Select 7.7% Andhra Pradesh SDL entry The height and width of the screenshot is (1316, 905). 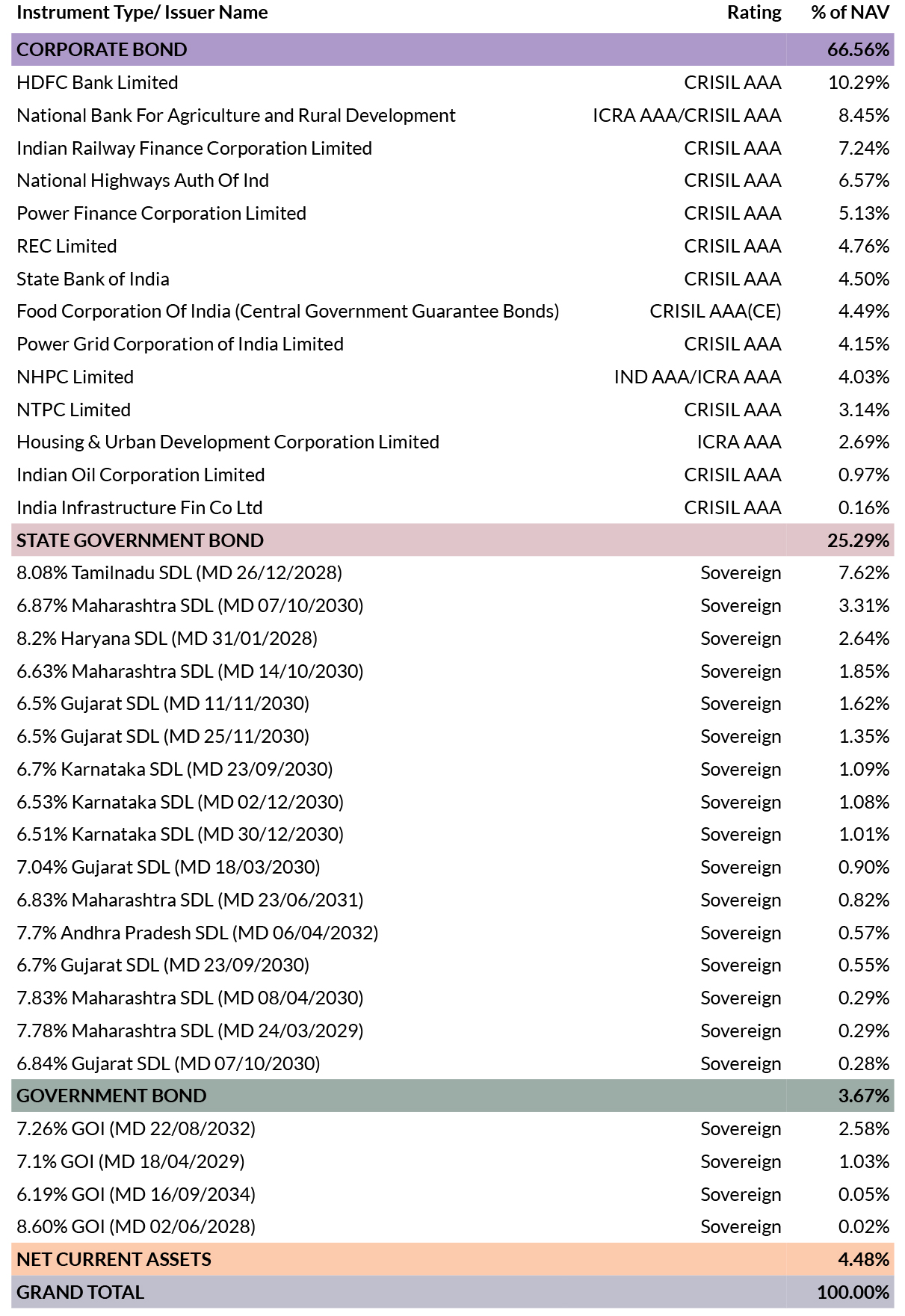(197, 933)
